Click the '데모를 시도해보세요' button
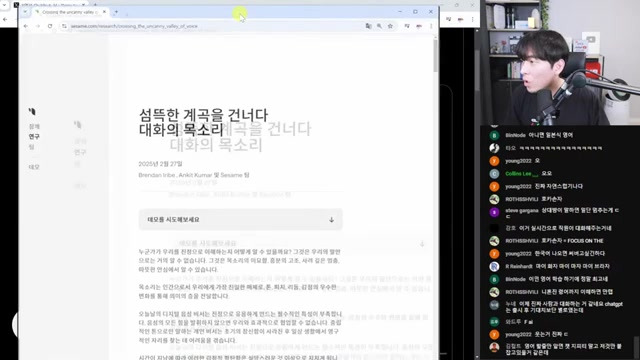The image size is (640, 360). tap(240, 220)
